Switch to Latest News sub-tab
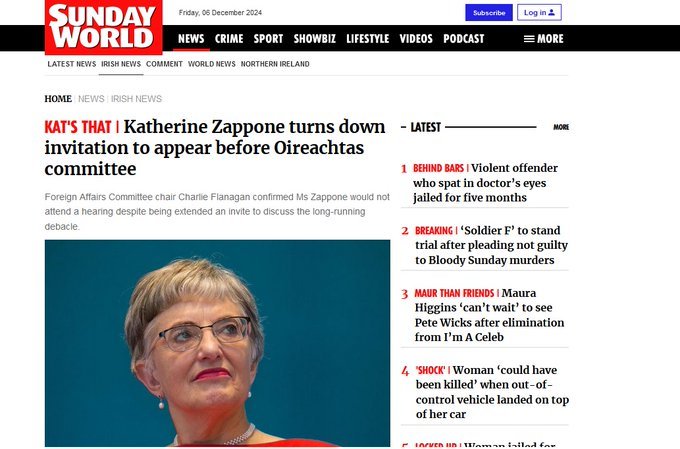 [72, 64]
